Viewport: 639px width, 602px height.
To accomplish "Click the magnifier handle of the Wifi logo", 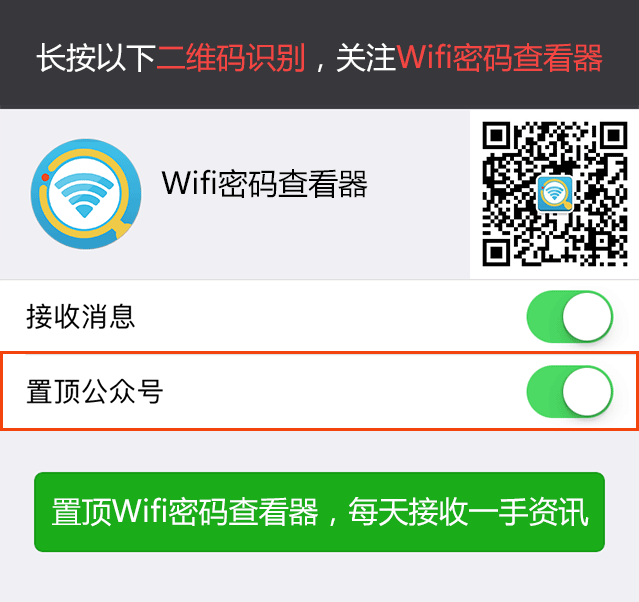I will [122, 229].
